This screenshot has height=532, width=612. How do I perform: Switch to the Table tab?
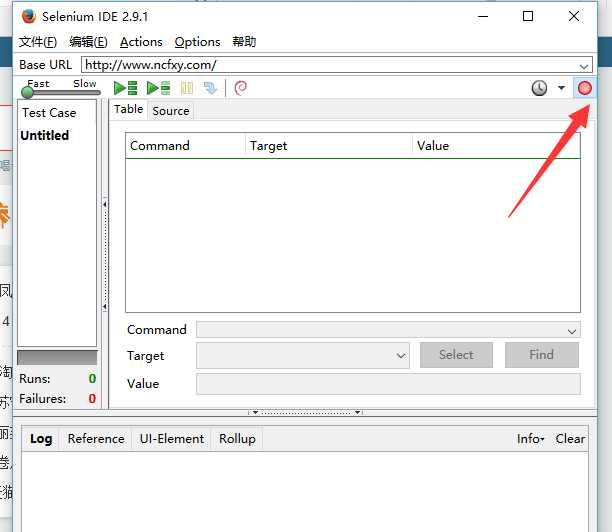[128, 110]
